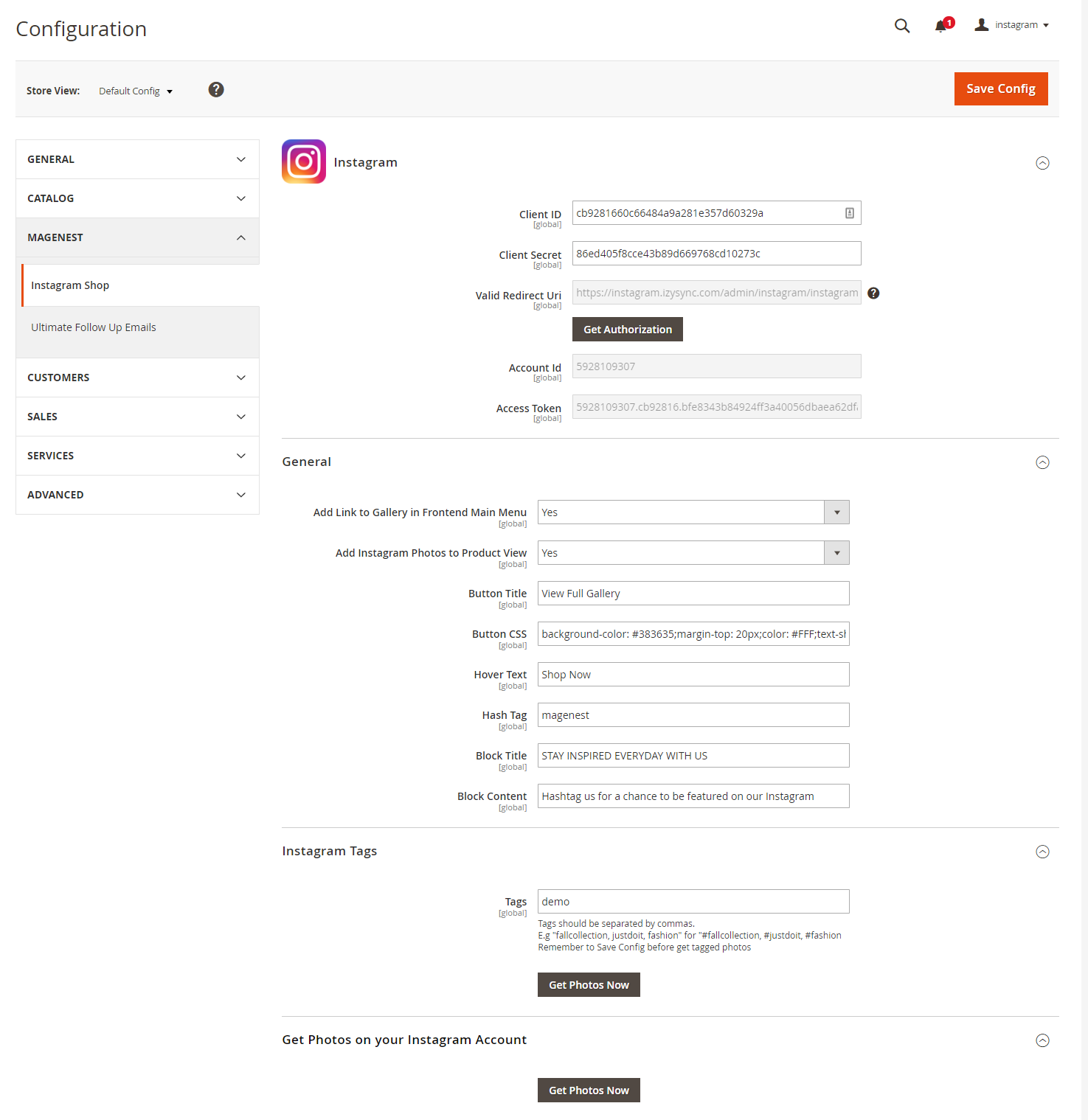The width and height of the screenshot is (1088, 1120).
Task: Focus the Client ID input field
Action: tap(716, 213)
